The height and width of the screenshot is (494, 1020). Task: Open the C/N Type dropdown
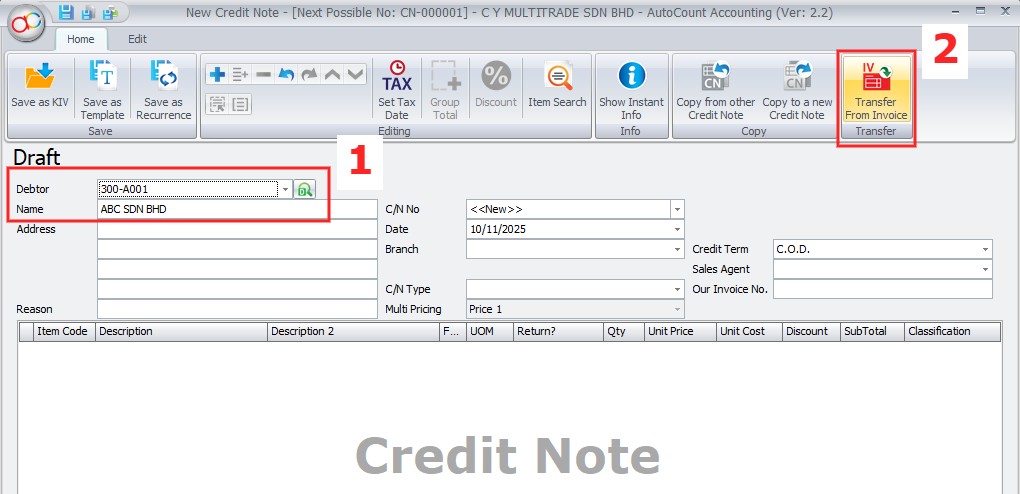[x=677, y=289]
